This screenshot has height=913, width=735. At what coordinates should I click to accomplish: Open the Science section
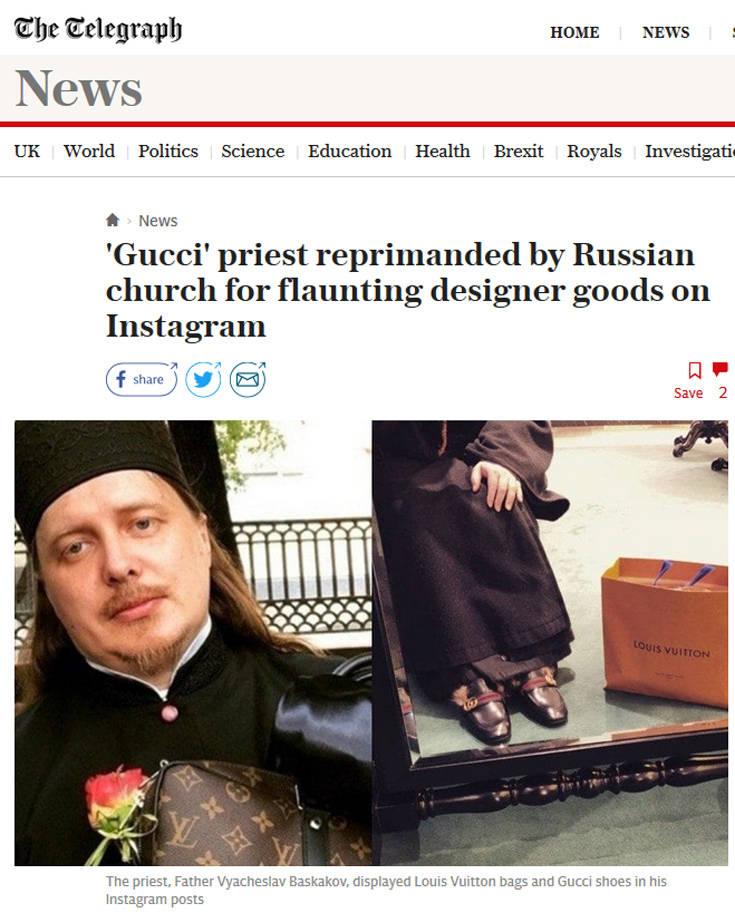click(x=253, y=151)
